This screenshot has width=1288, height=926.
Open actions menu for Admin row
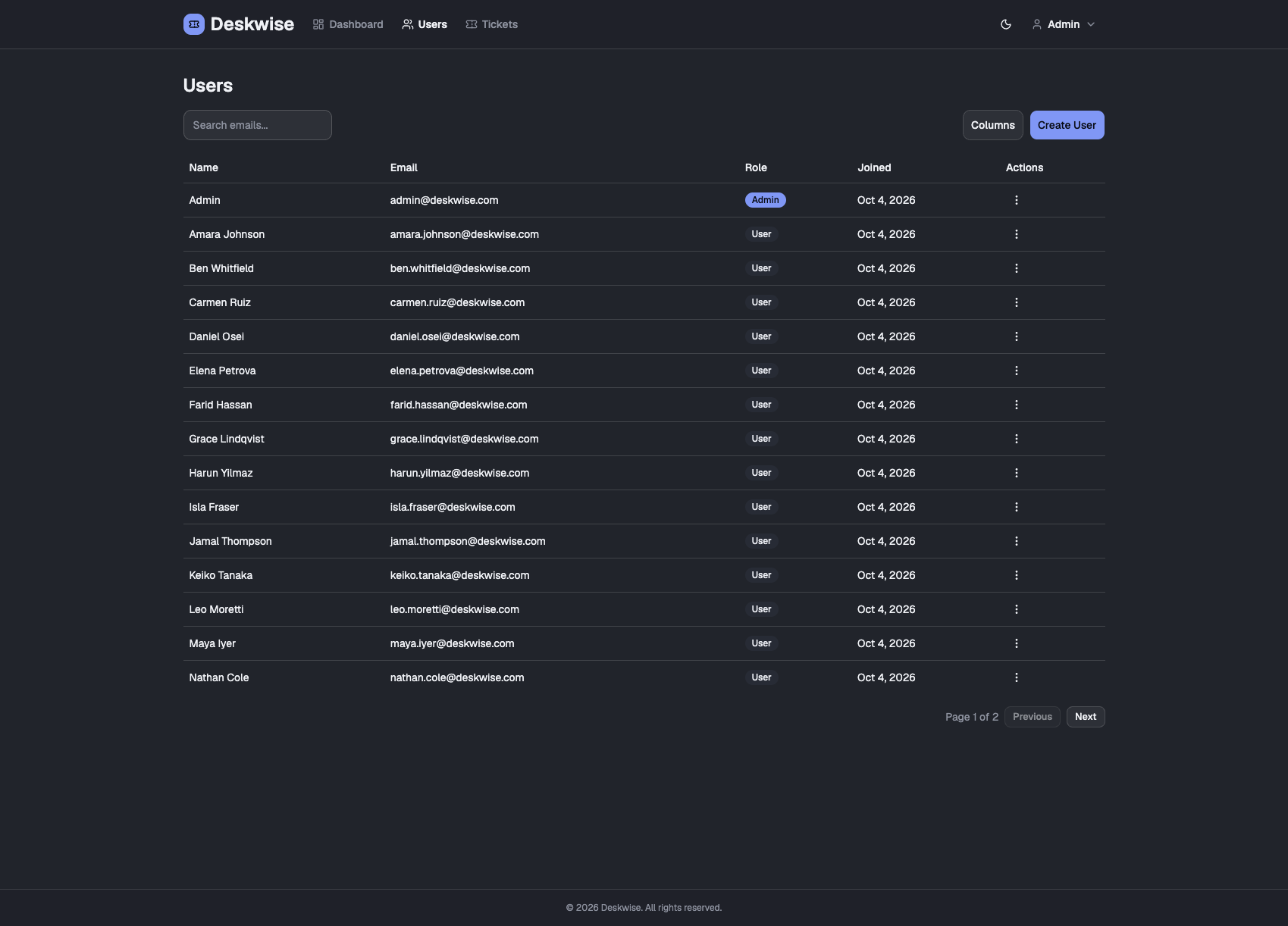[1017, 200]
